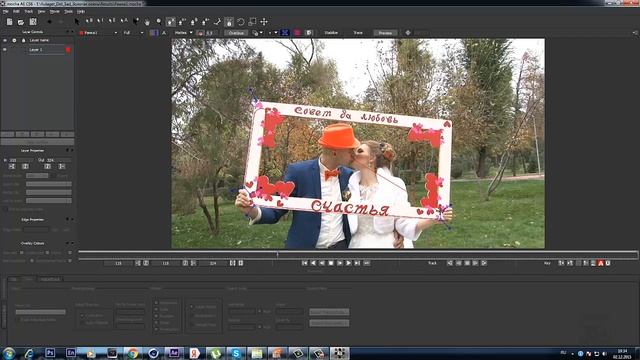
Task: Track forwards button
Action: 484,263
